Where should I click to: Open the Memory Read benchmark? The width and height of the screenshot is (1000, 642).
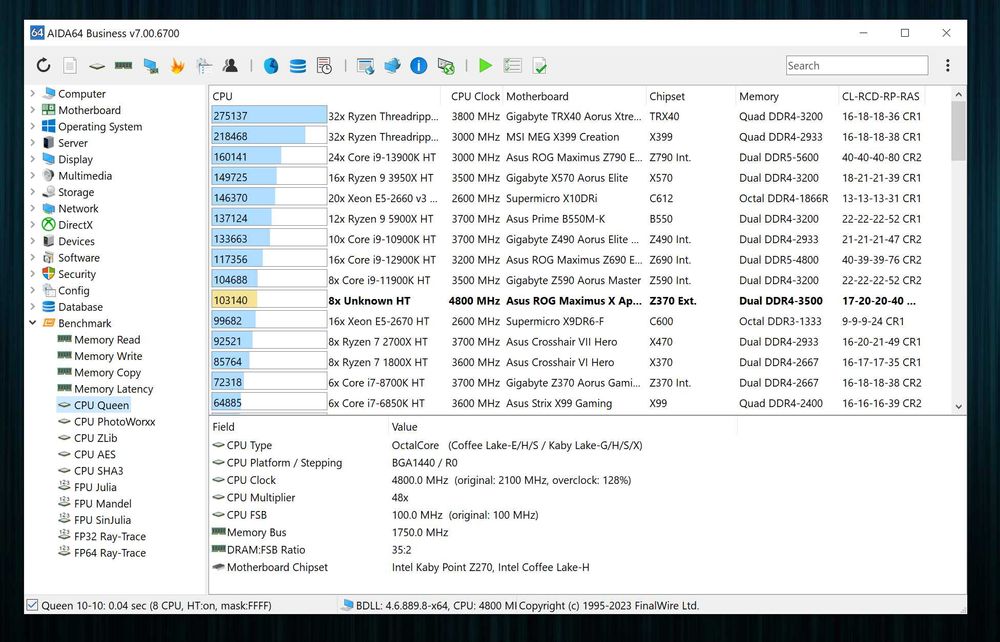coord(107,340)
